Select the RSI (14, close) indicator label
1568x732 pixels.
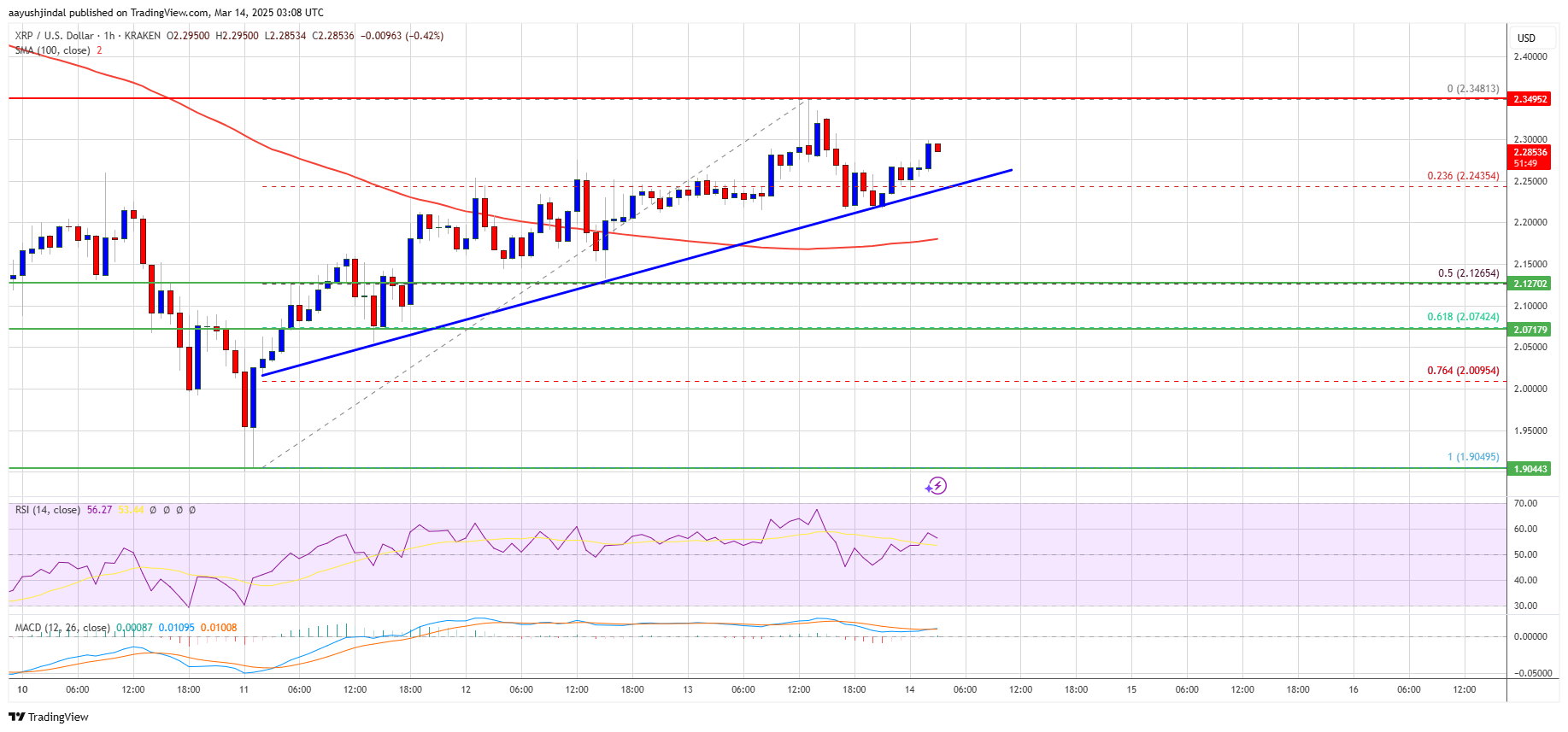pos(48,510)
